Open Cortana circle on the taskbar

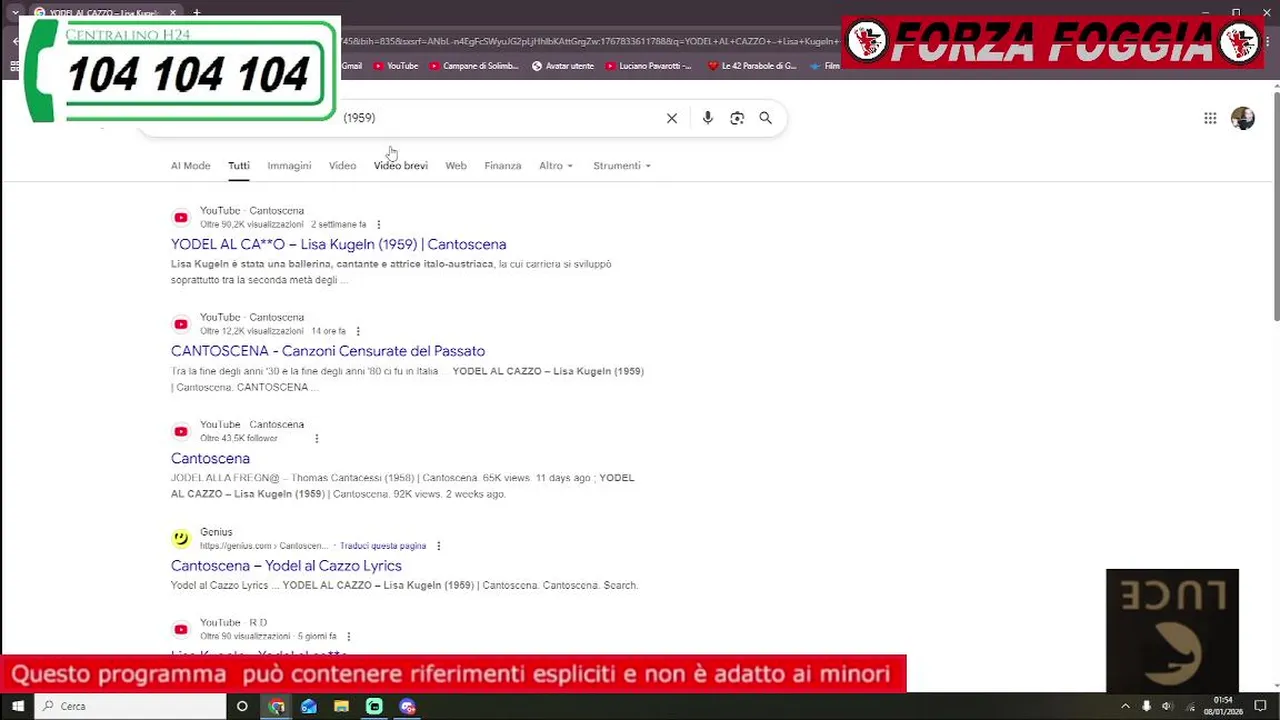pyautogui.click(x=242, y=706)
